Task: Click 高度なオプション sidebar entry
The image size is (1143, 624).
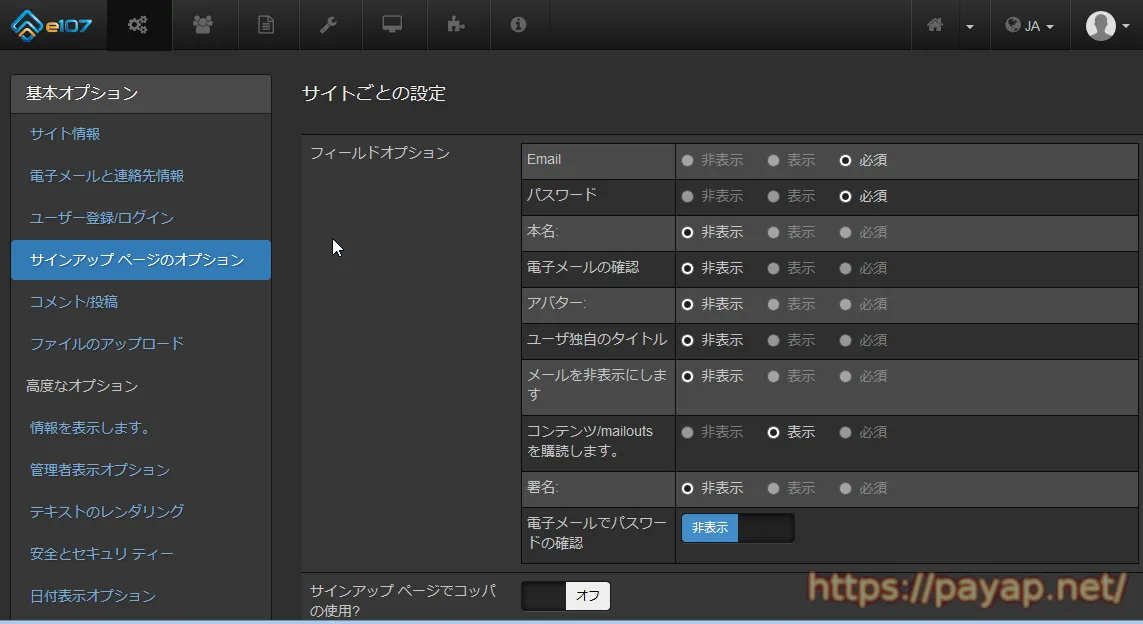Action: click(x=82, y=386)
